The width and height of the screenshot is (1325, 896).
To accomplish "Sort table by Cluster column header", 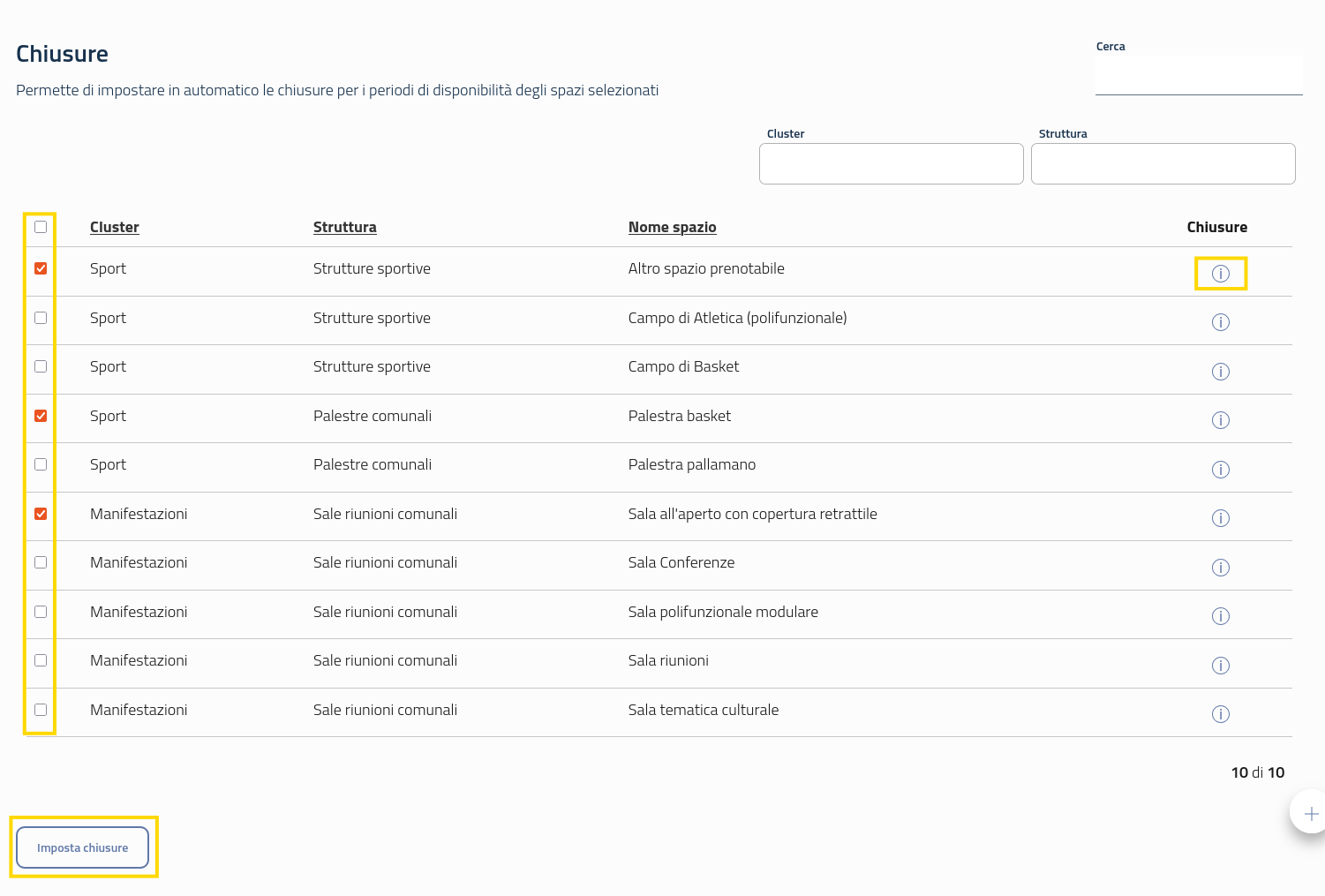I will (115, 227).
